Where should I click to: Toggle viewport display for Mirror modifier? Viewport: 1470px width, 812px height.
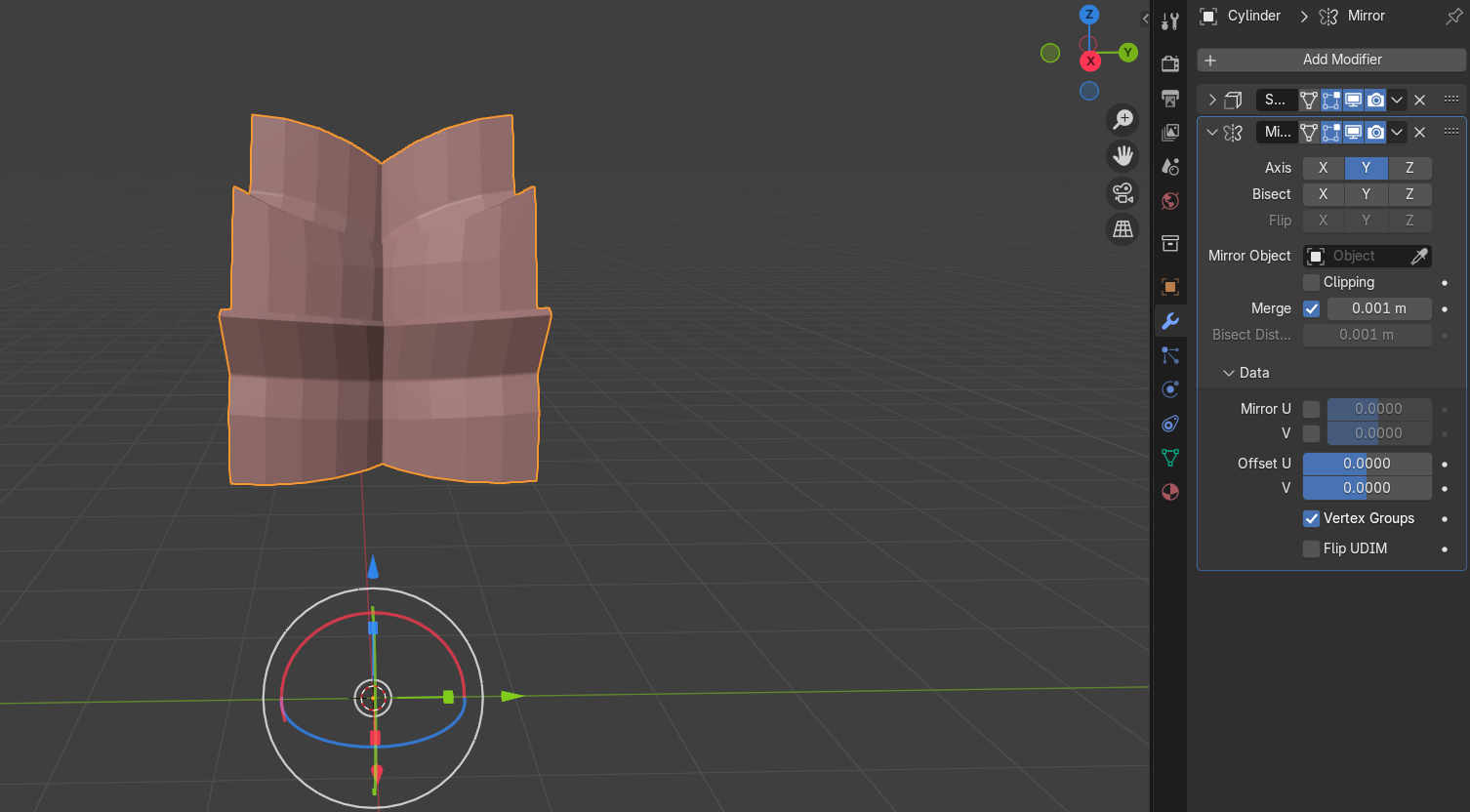pos(1354,132)
